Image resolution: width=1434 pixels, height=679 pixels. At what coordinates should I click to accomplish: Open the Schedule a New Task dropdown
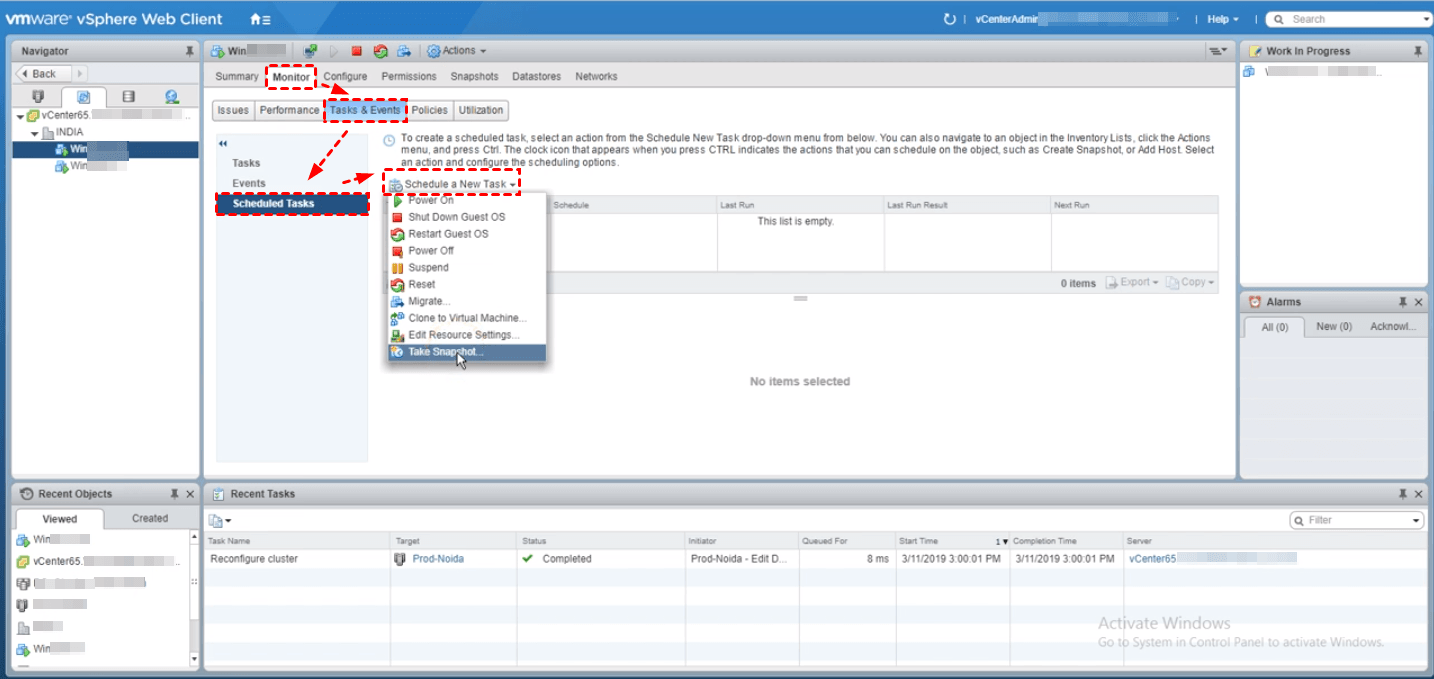[x=453, y=184]
